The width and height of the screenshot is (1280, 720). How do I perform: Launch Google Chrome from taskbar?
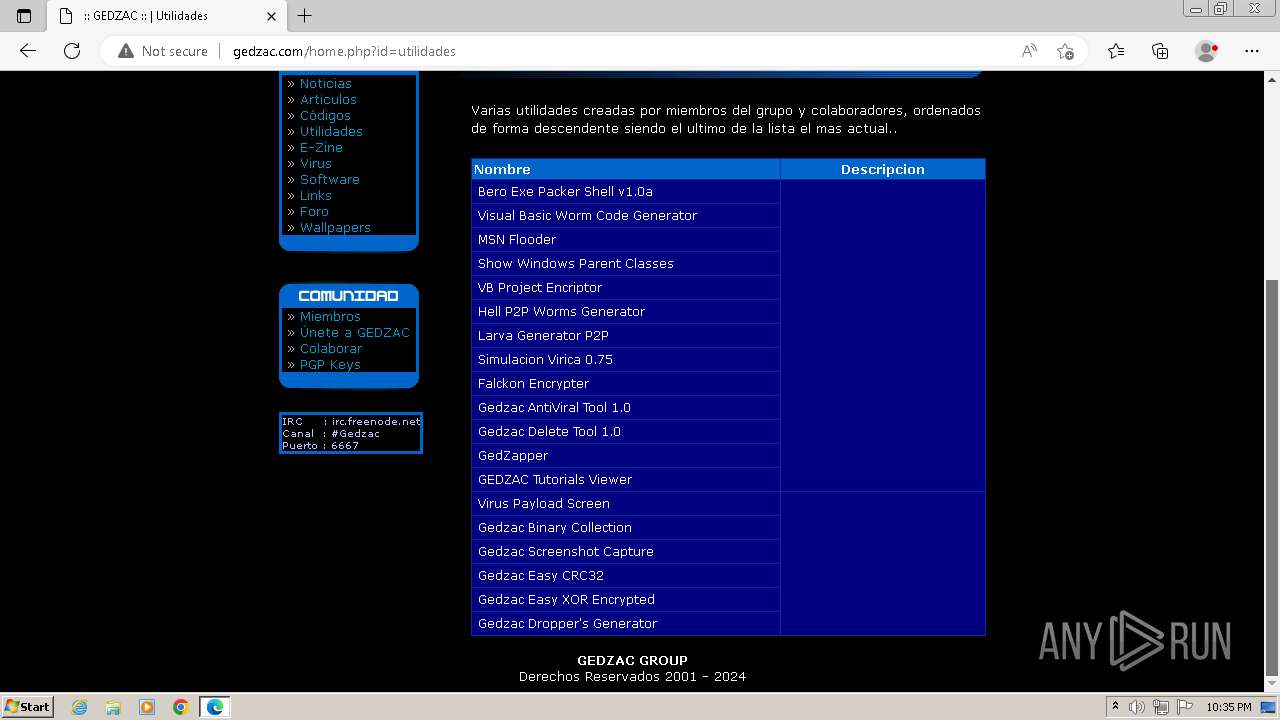coord(181,707)
